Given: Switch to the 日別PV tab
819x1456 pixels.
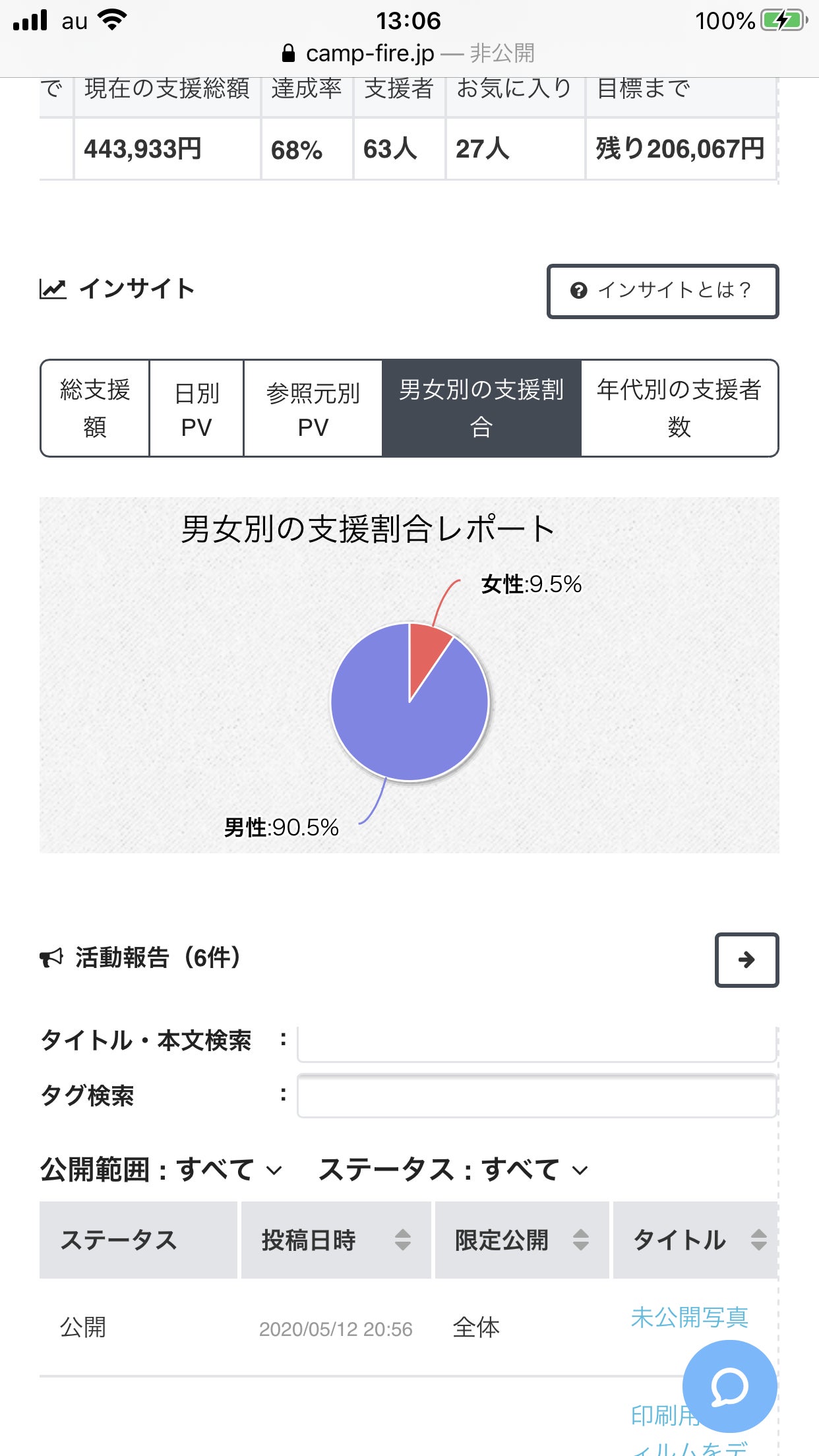Looking at the screenshot, I should pos(197,408).
